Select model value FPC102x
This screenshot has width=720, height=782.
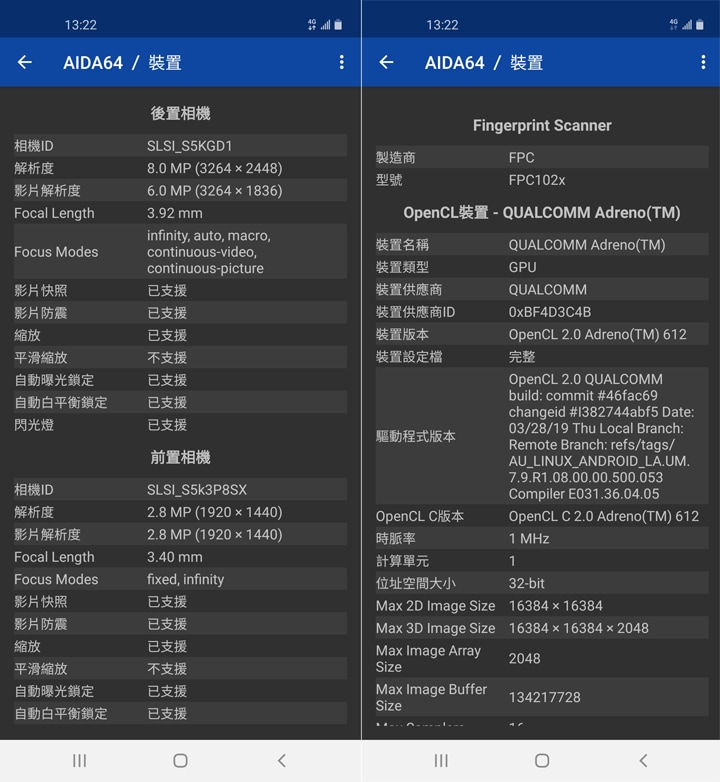537,180
